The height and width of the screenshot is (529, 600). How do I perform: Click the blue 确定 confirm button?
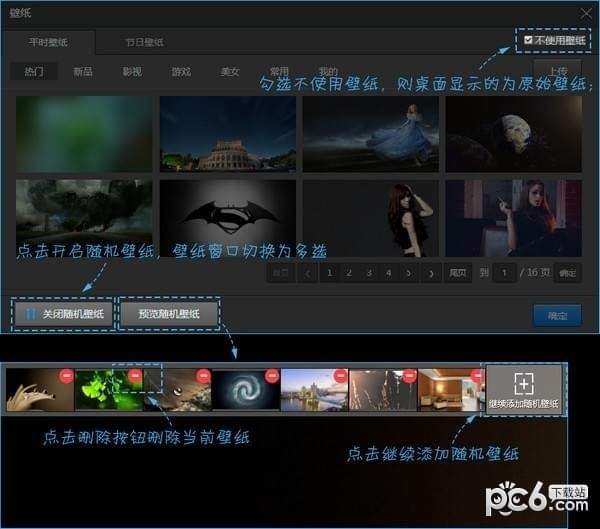click(x=557, y=315)
